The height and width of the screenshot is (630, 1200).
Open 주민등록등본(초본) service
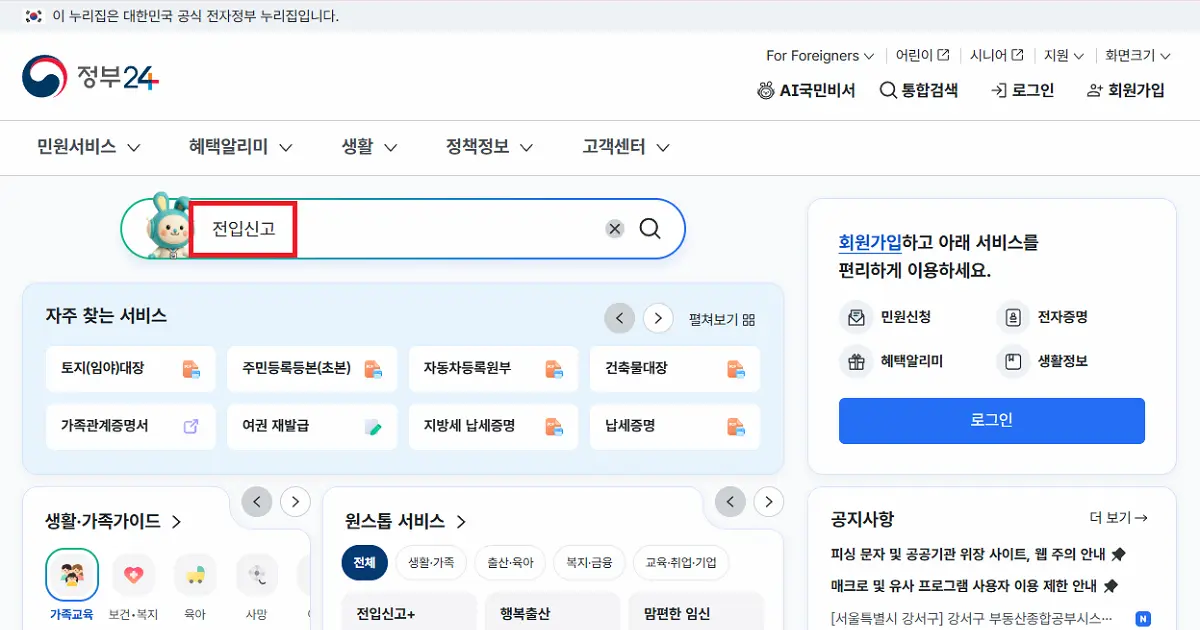tap(312, 369)
